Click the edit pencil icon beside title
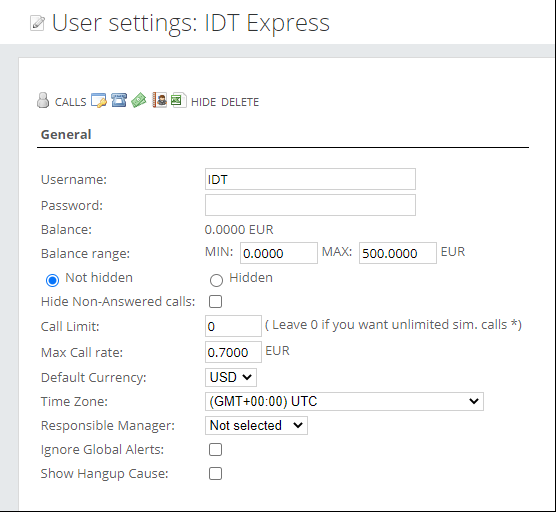556x512 pixels. 38,23
